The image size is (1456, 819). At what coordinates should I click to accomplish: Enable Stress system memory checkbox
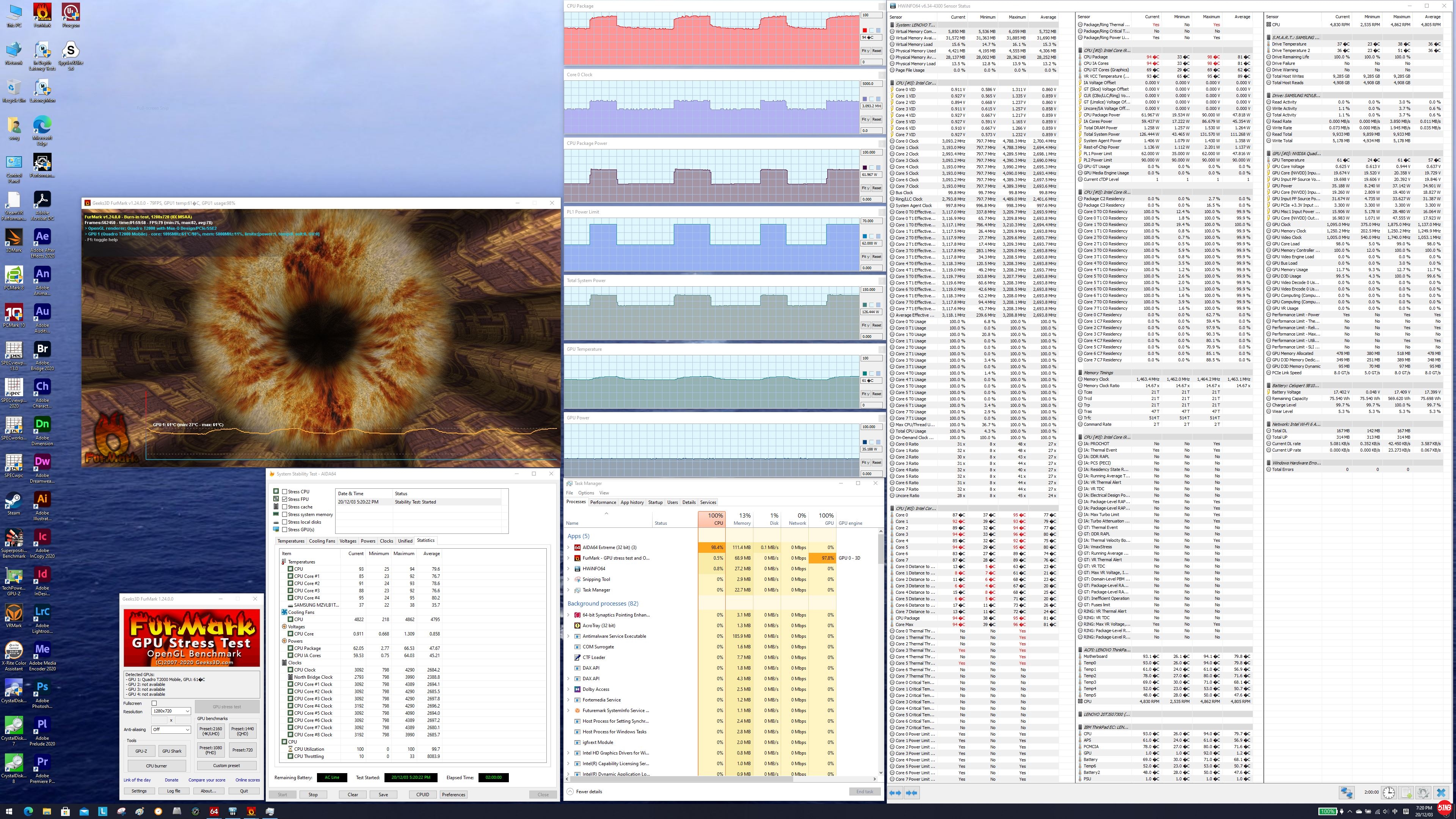pos(285,515)
